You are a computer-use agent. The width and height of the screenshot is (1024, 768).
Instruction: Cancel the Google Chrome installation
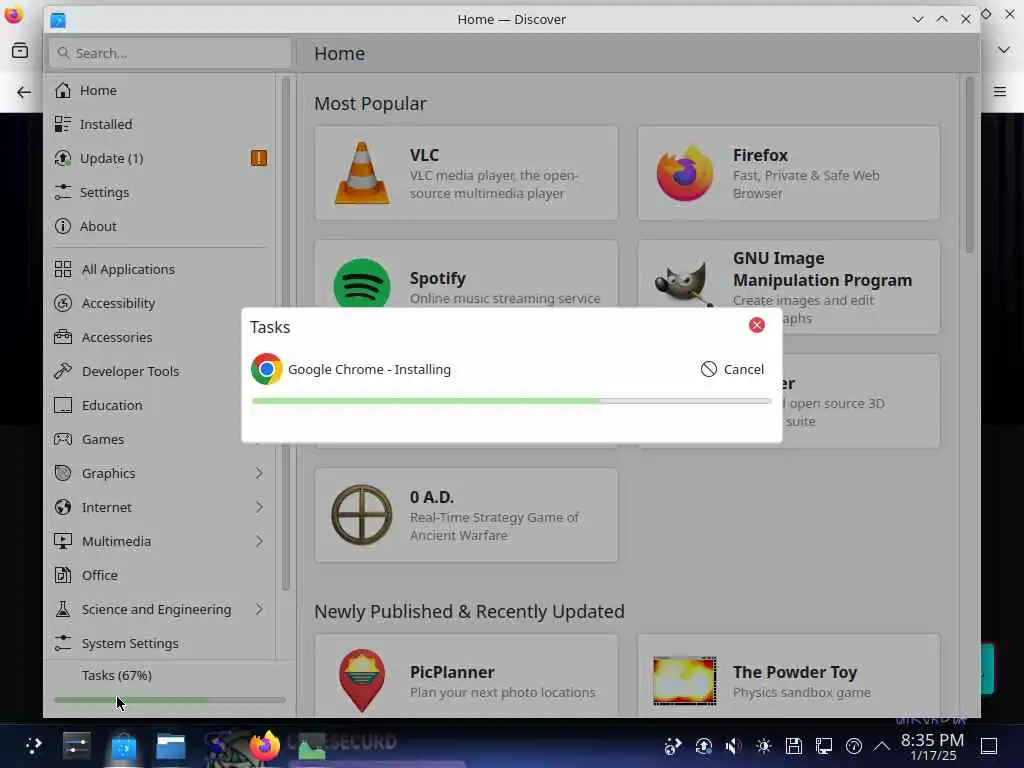point(732,369)
